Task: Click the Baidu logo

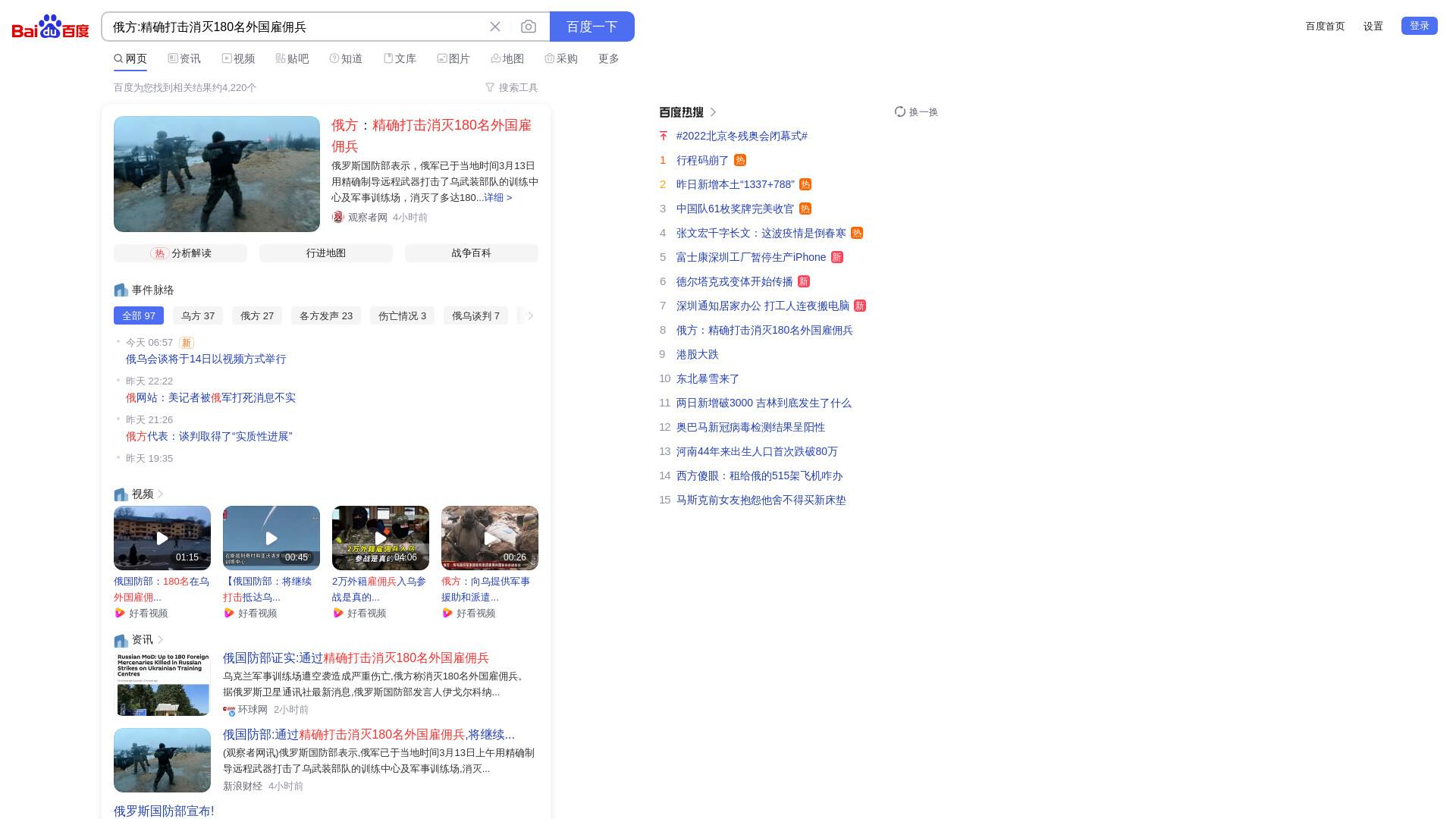Action: (x=51, y=27)
